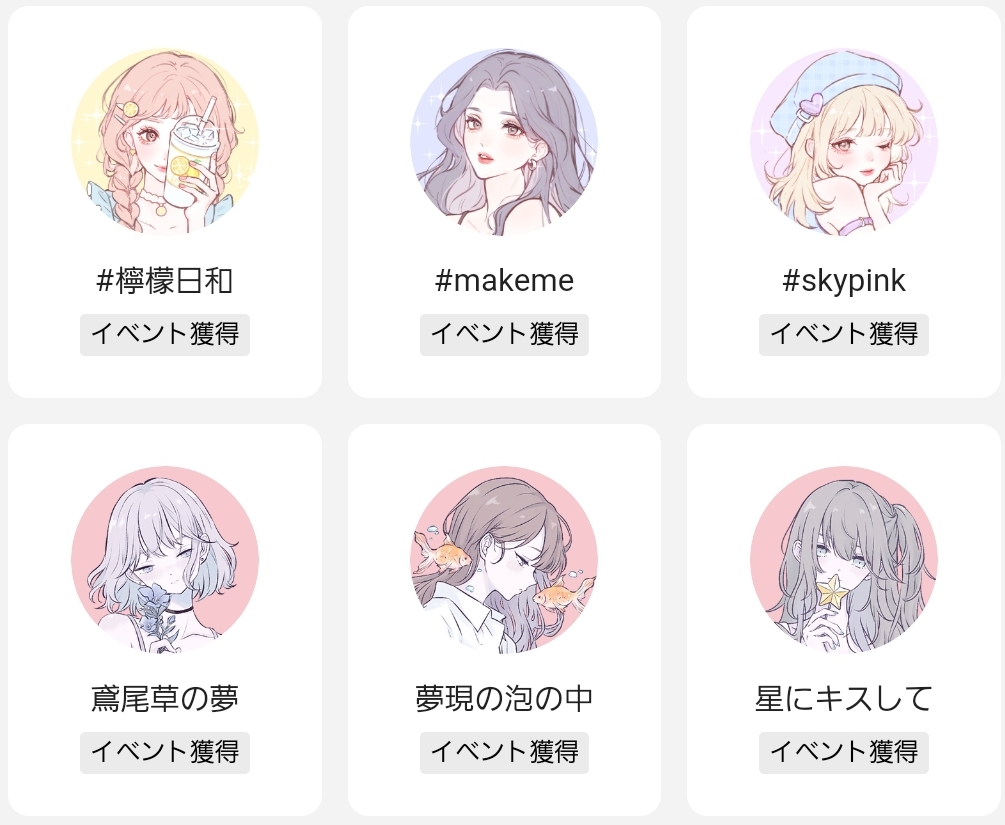The width and height of the screenshot is (1005, 825).
Task: Open the 夢現の泡の中 title
Action: coord(504,698)
